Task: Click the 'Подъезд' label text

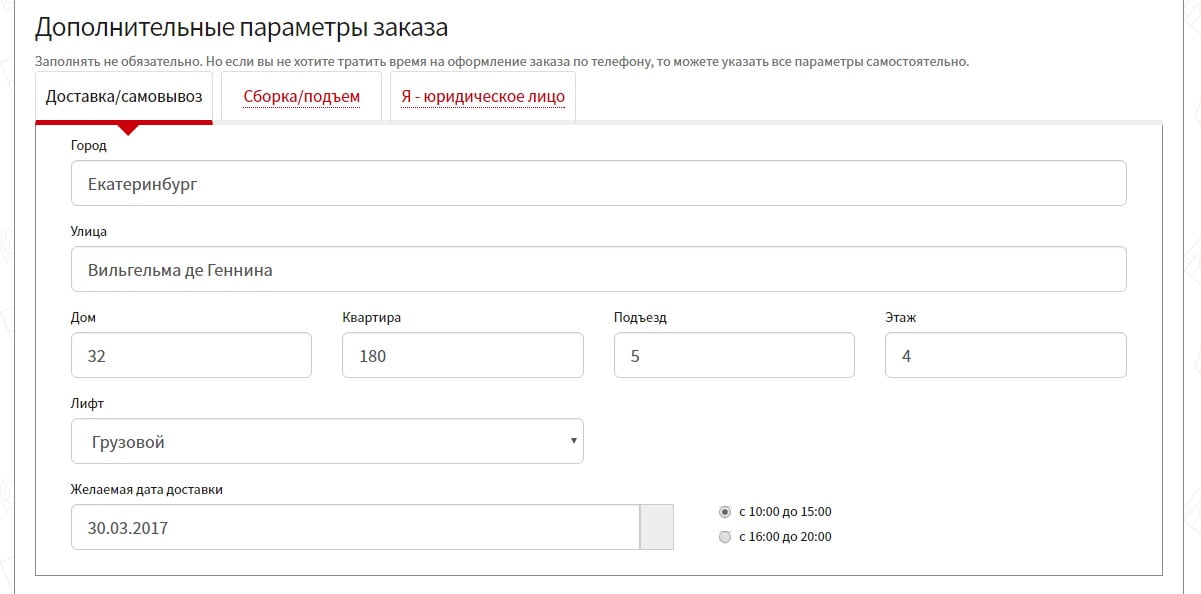Action: [640, 318]
